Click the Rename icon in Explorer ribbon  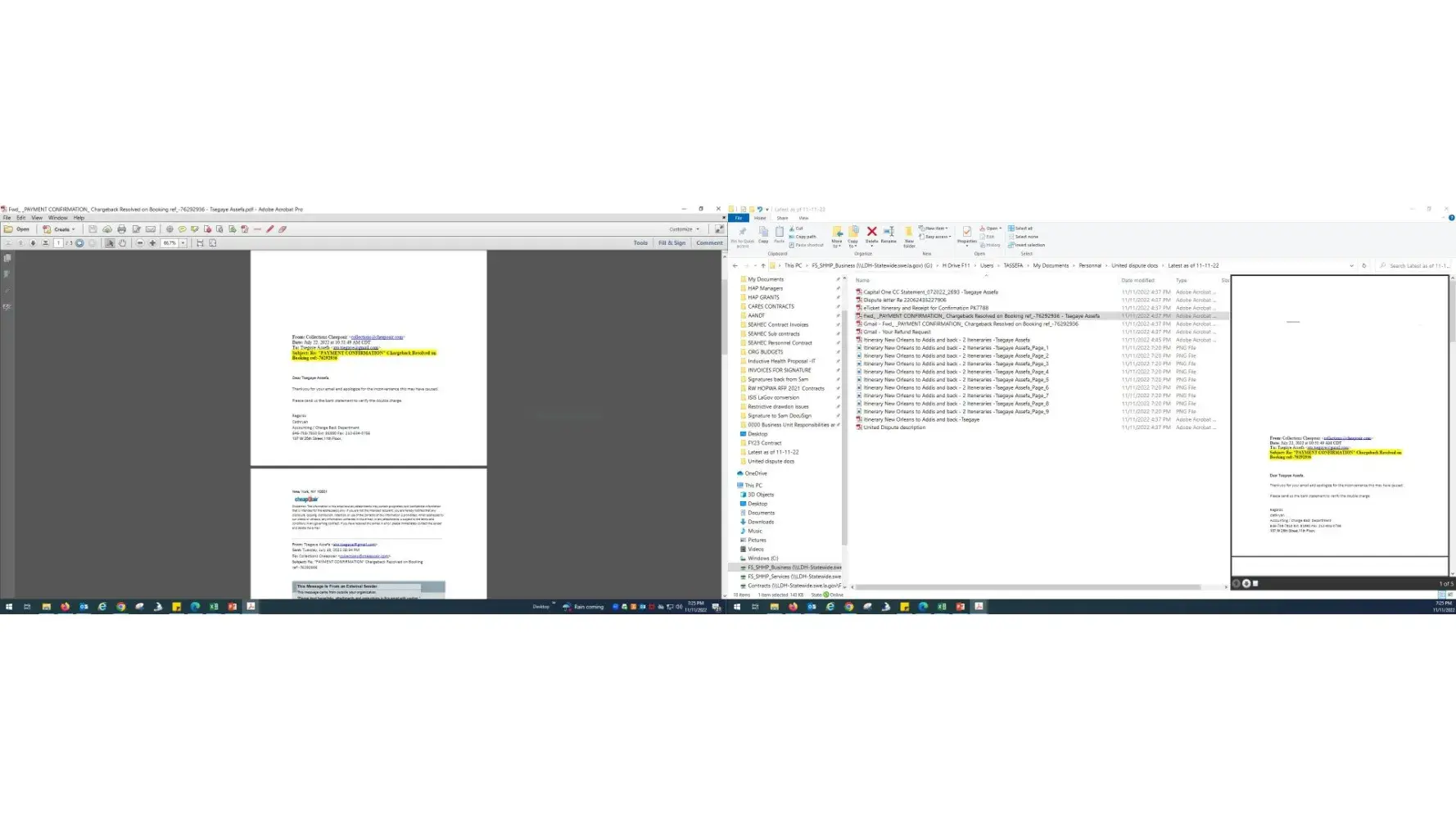coord(889,235)
